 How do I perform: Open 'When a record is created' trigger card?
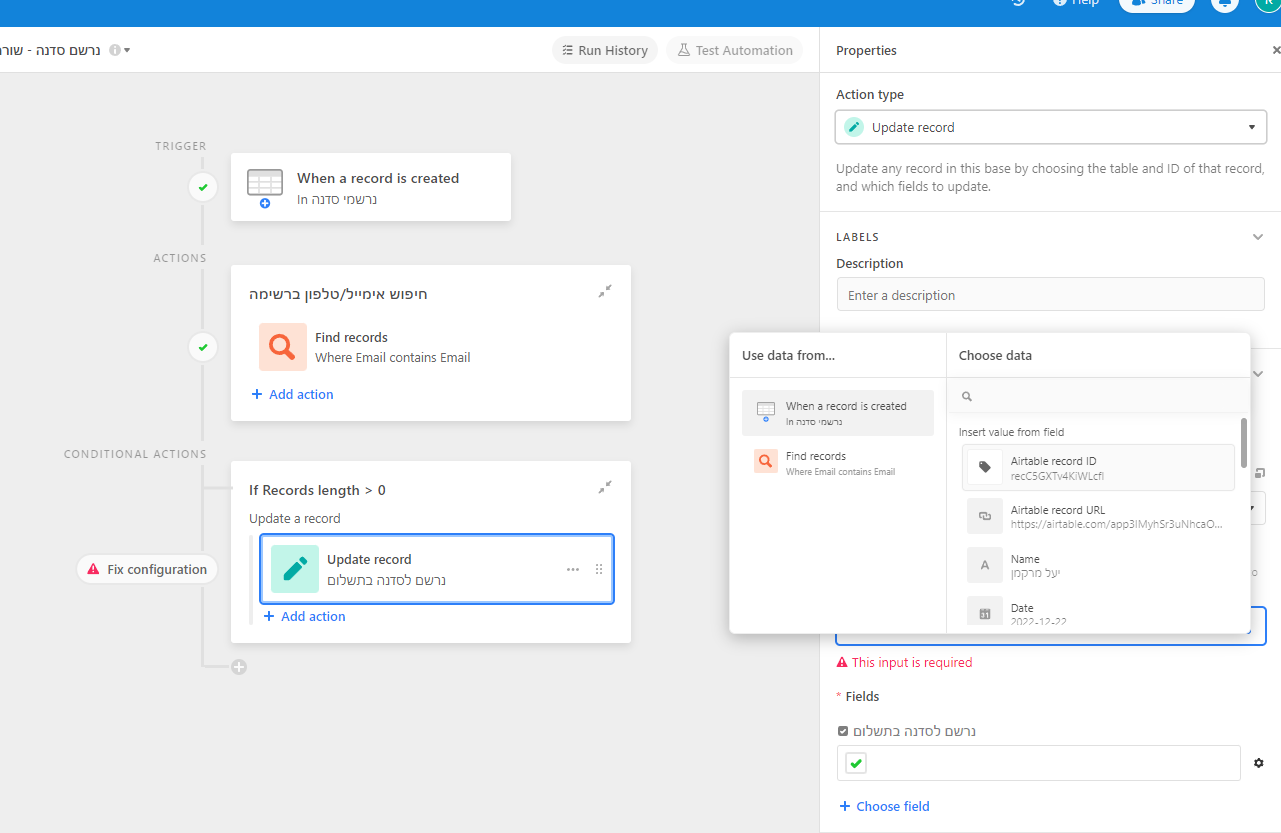point(371,187)
